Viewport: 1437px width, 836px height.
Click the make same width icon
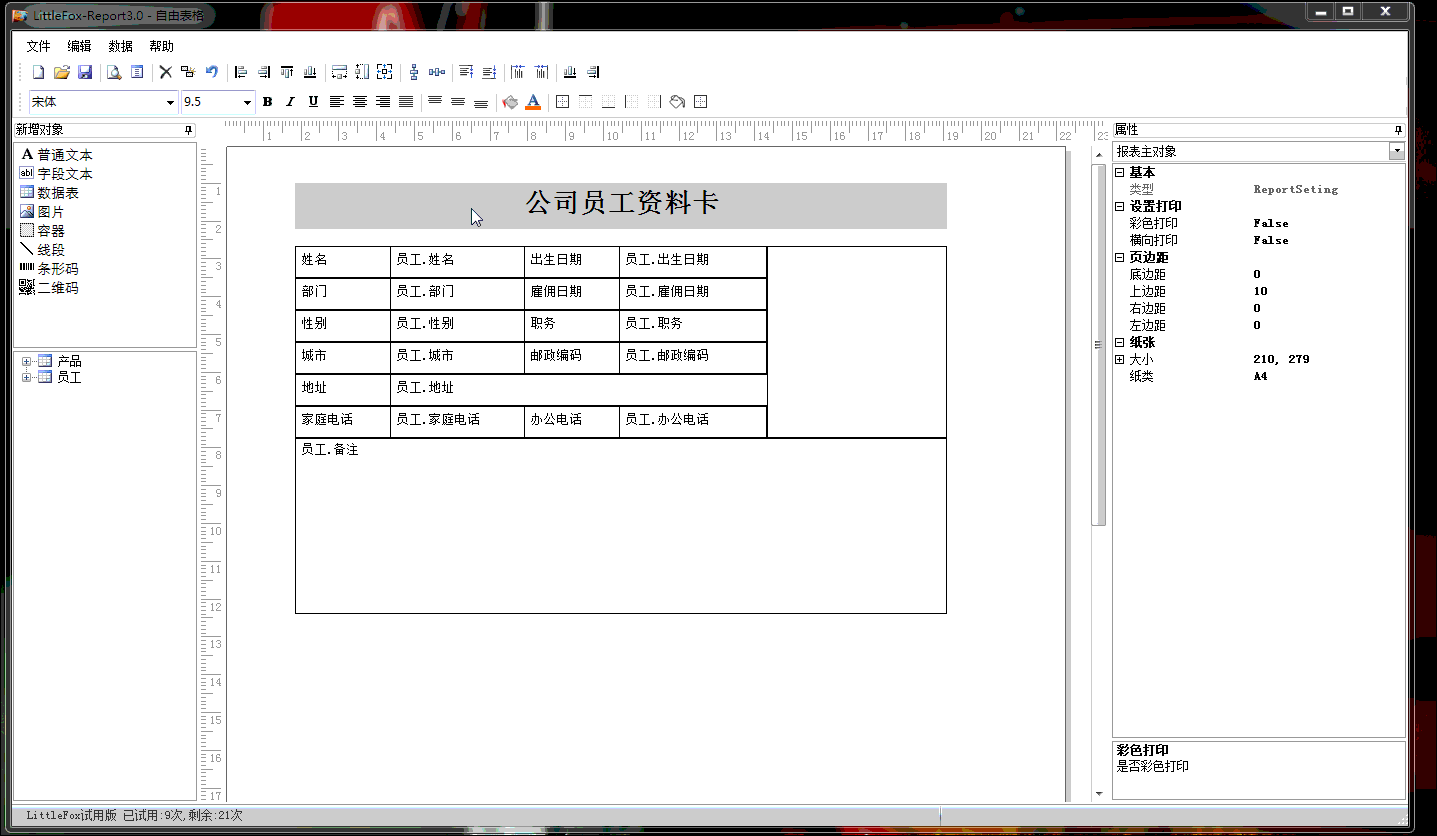[x=339, y=72]
